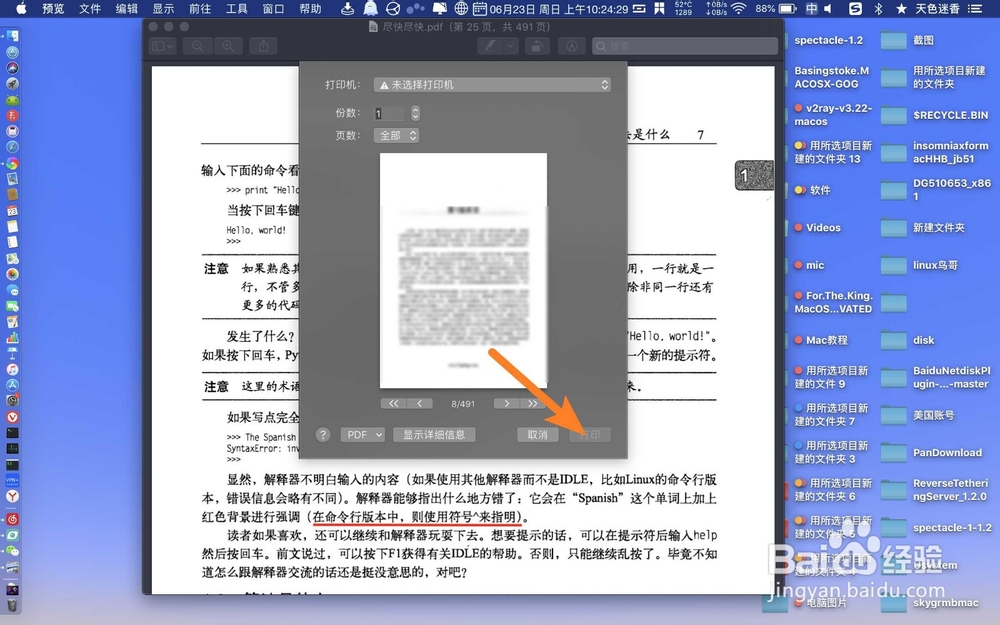Open the 前往 menu
Viewport: 1000px width, 625px height.
click(x=200, y=8)
